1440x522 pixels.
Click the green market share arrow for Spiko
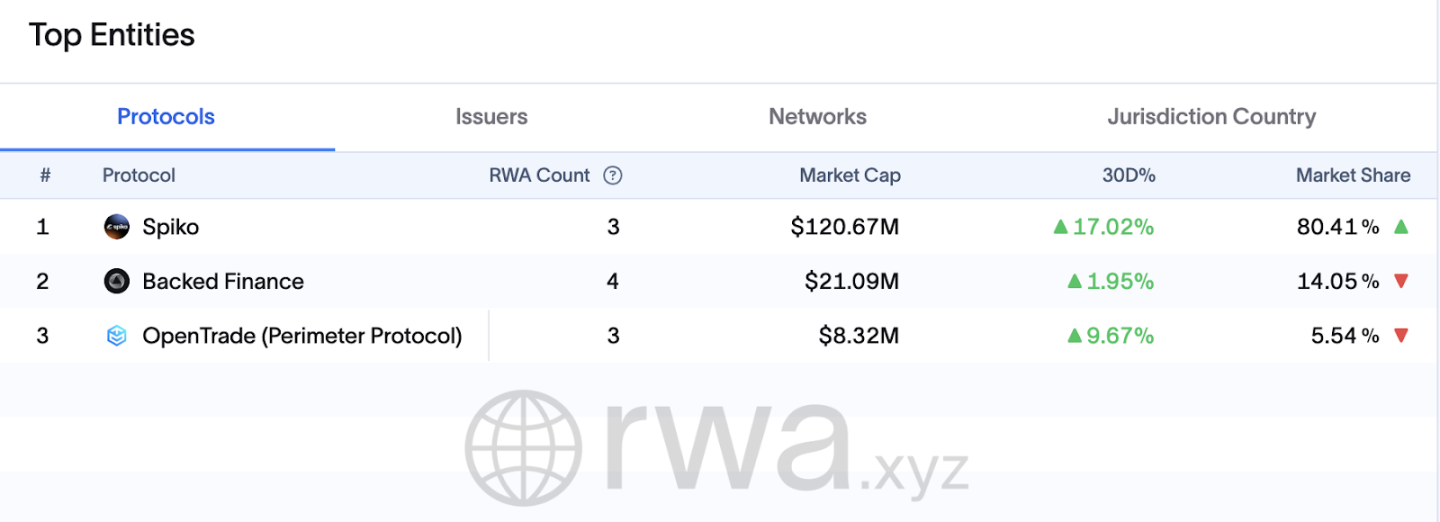point(1401,227)
